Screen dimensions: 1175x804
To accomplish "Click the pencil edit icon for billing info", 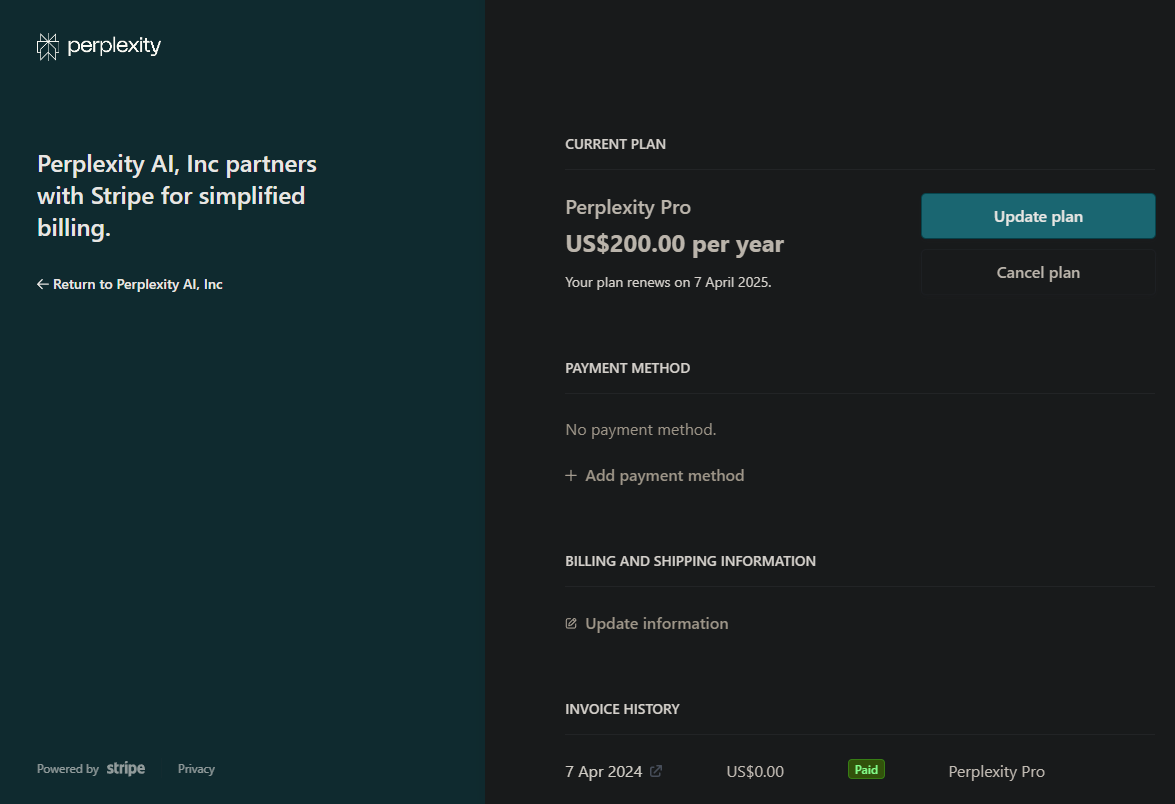I will click(x=571, y=624).
